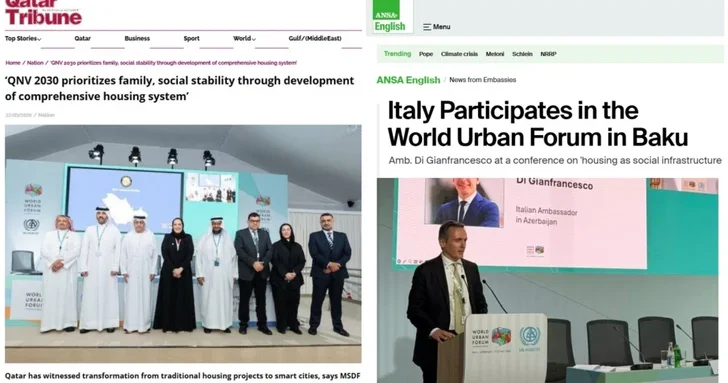Click the QNV 2030 article headline
The height and width of the screenshot is (383, 728).
[x=179, y=88]
